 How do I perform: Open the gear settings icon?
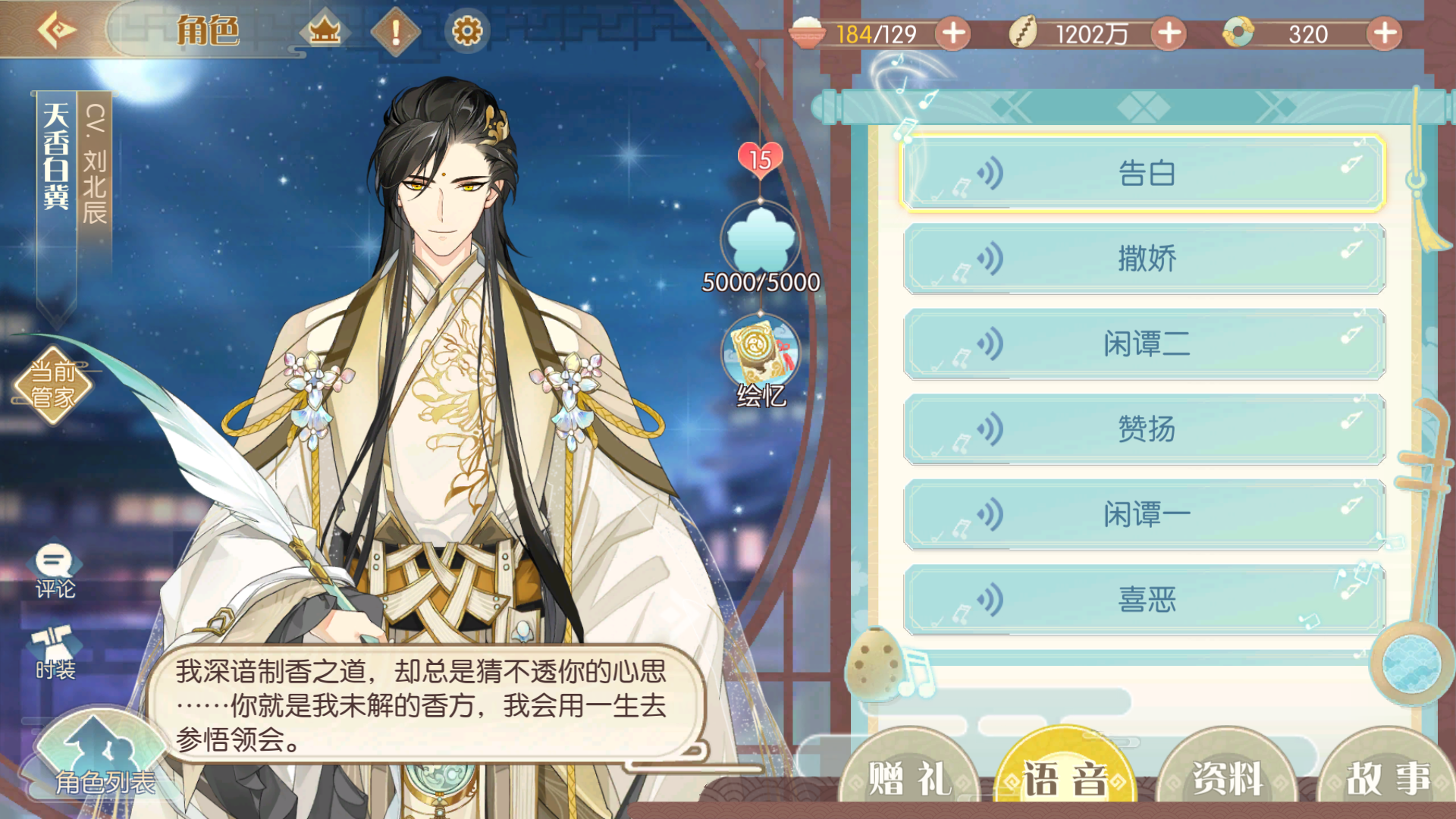click(x=466, y=31)
